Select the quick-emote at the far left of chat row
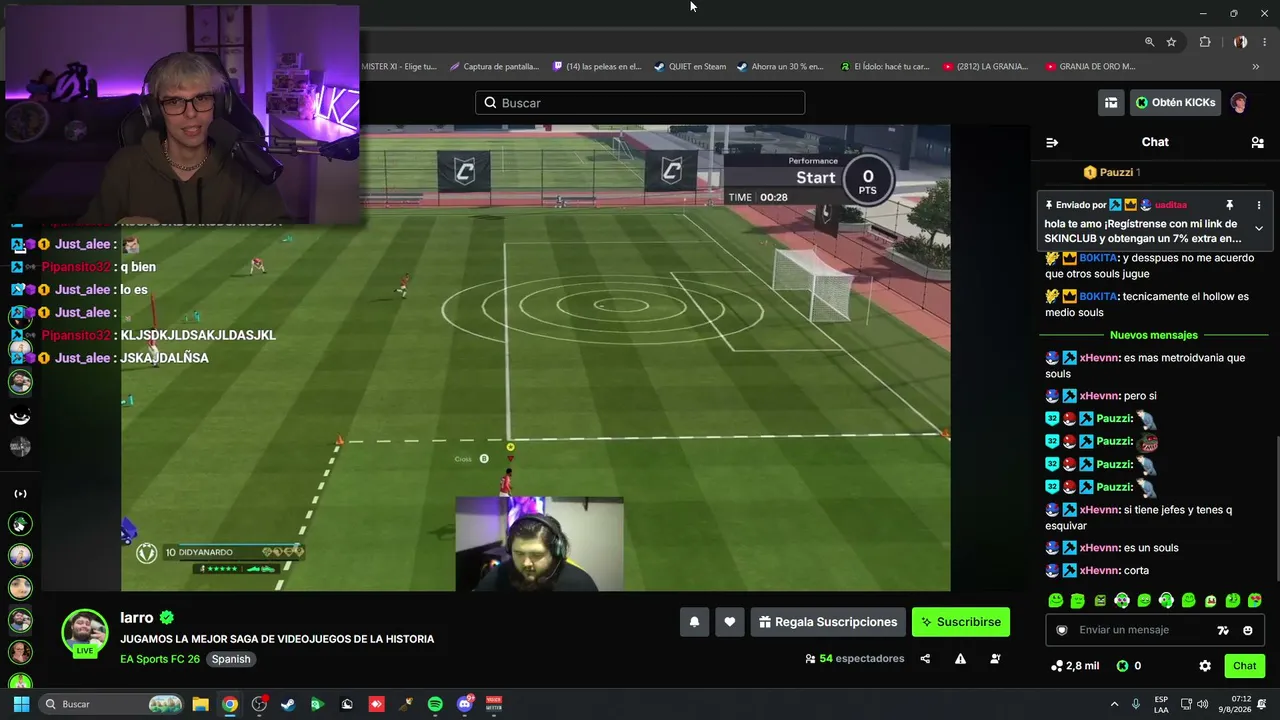Screen dimensions: 1280x720 (1056, 601)
